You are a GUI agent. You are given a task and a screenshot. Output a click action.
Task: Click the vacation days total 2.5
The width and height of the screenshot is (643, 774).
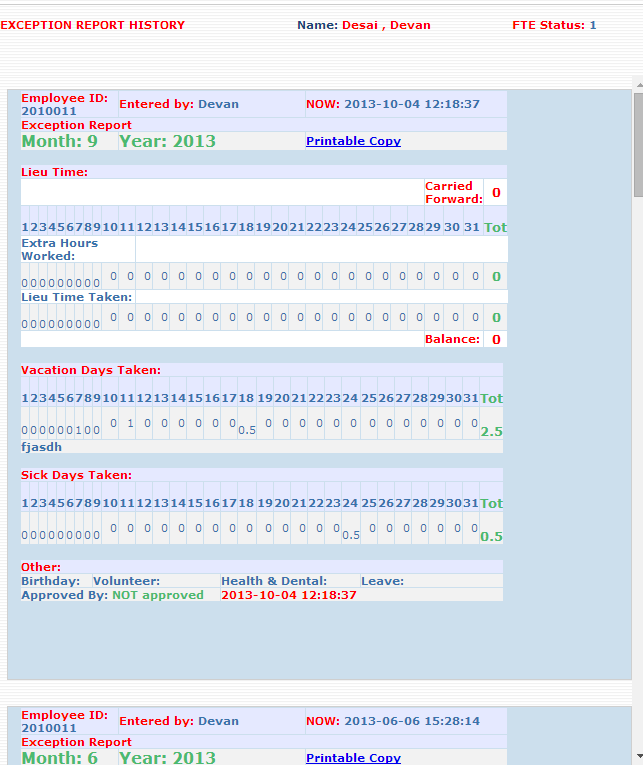(x=491, y=432)
